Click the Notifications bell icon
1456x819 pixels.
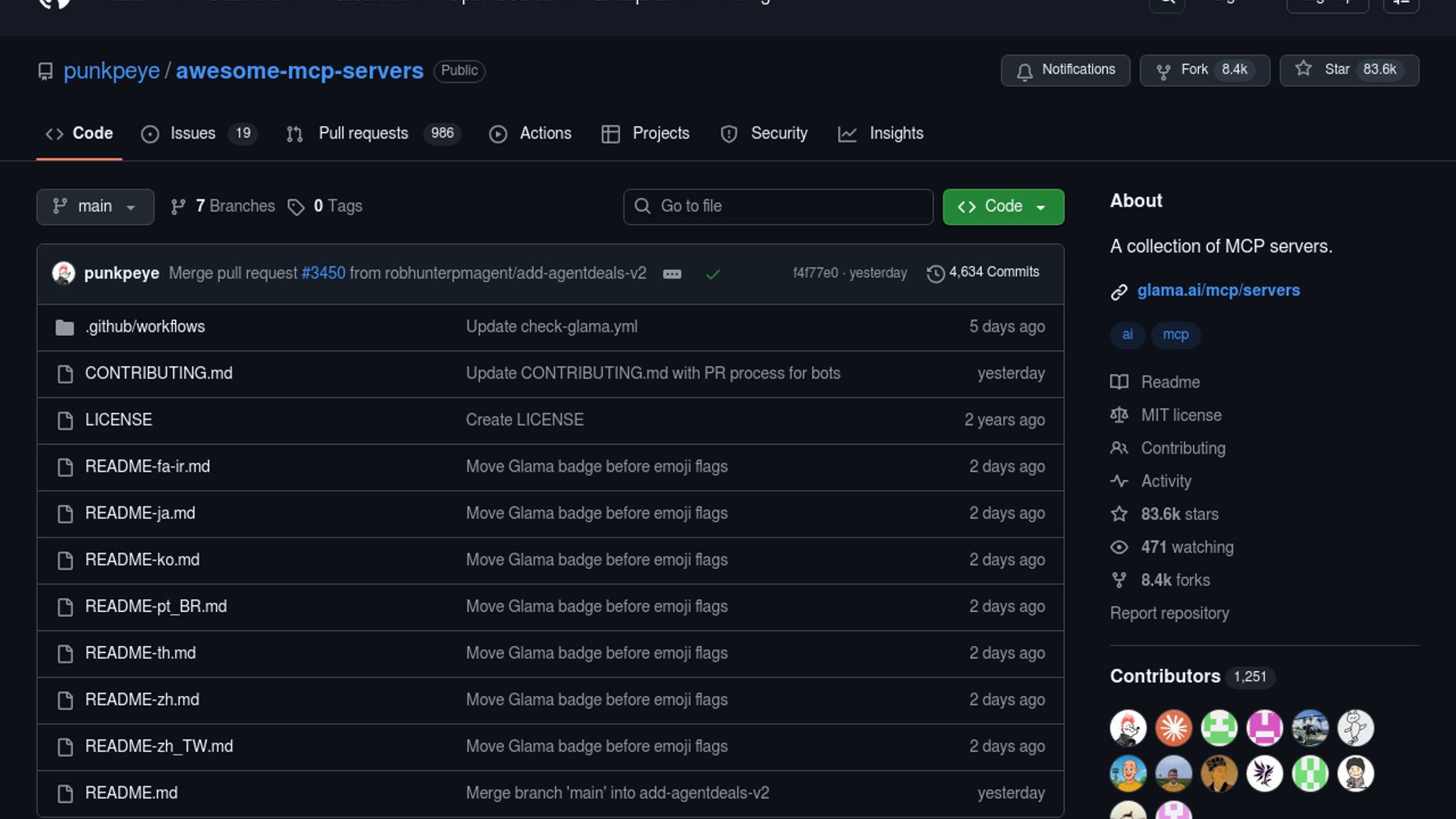pos(1025,71)
